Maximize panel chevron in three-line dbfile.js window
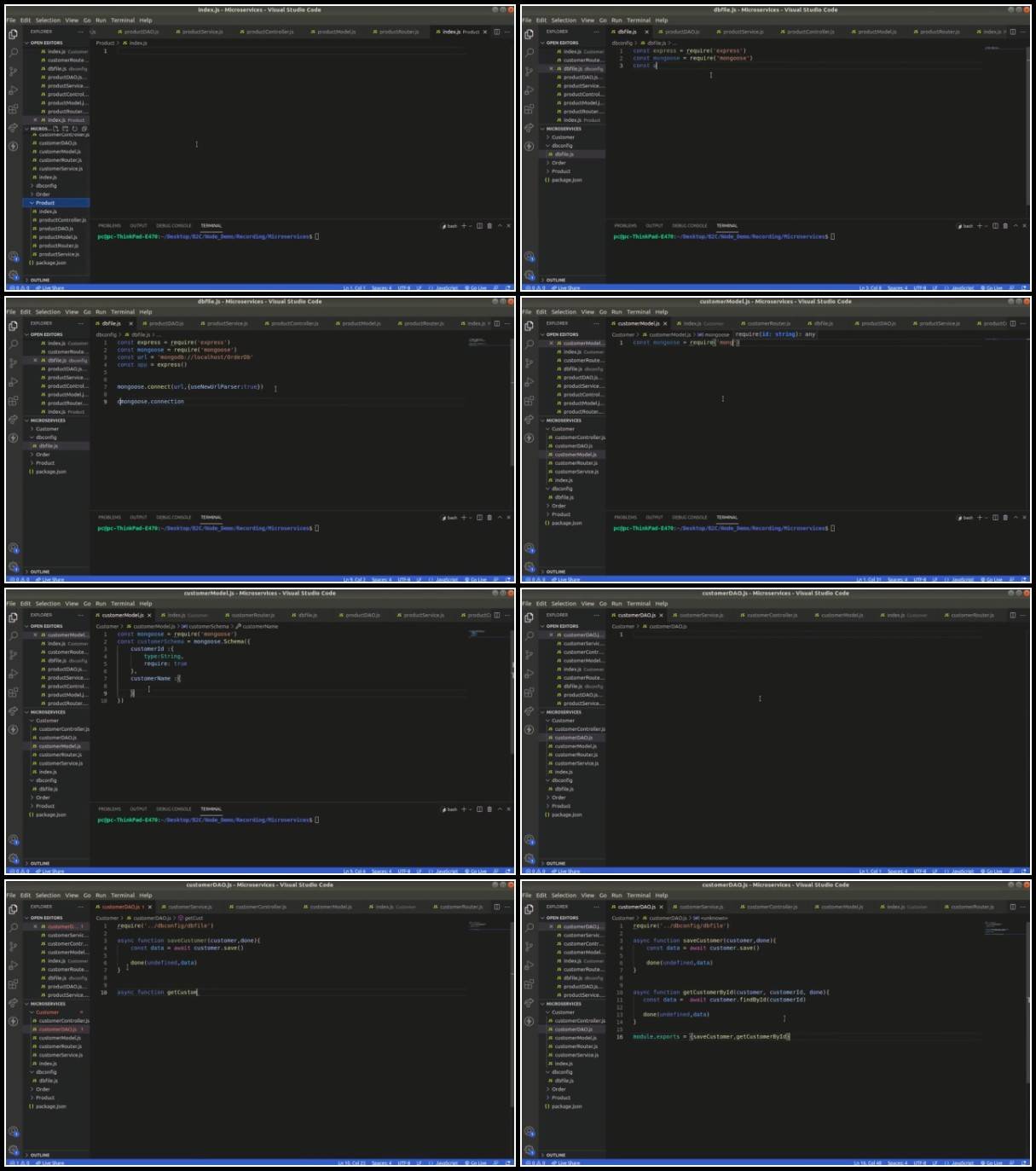Image resolution: width=1036 pixels, height=1171 pixels. tap(1016, 226)
